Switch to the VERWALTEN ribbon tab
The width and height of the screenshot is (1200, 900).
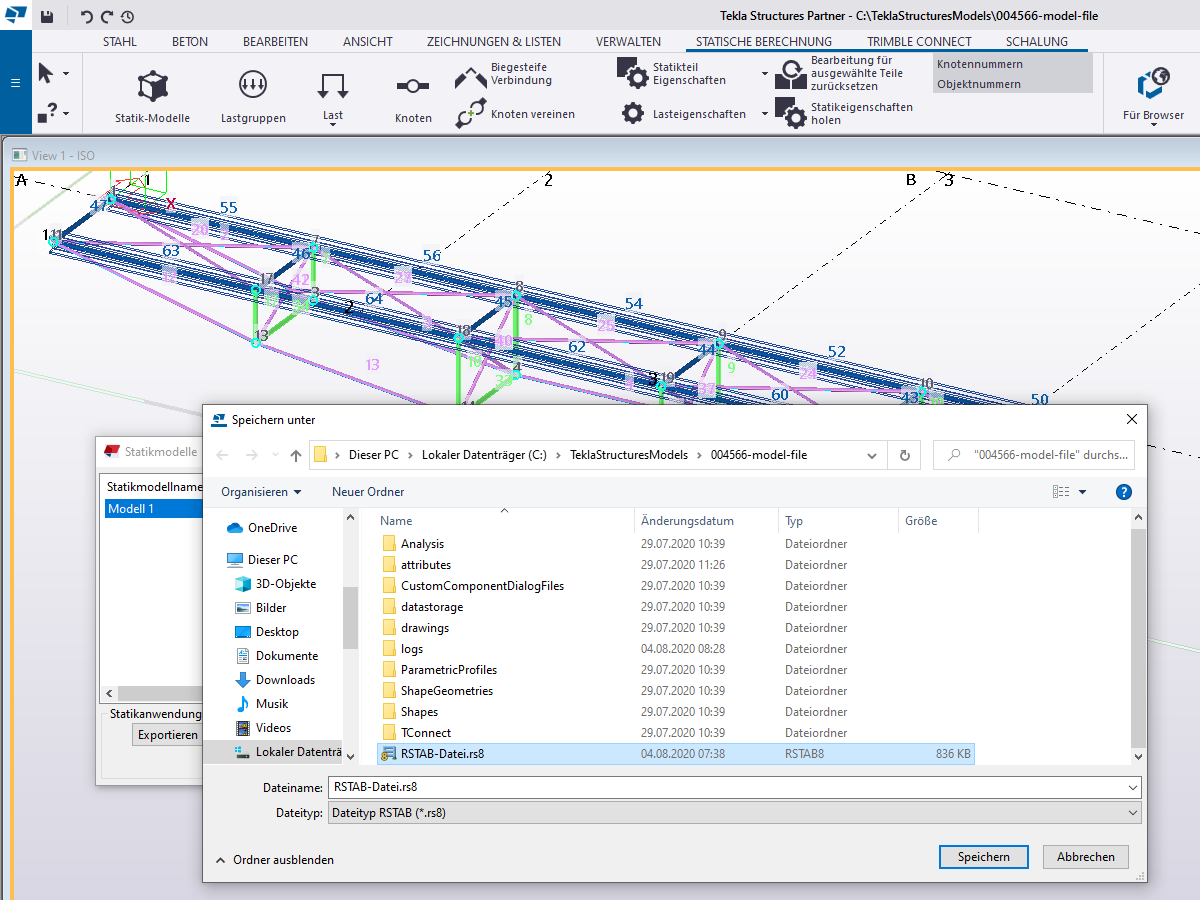tap(628, 42)
